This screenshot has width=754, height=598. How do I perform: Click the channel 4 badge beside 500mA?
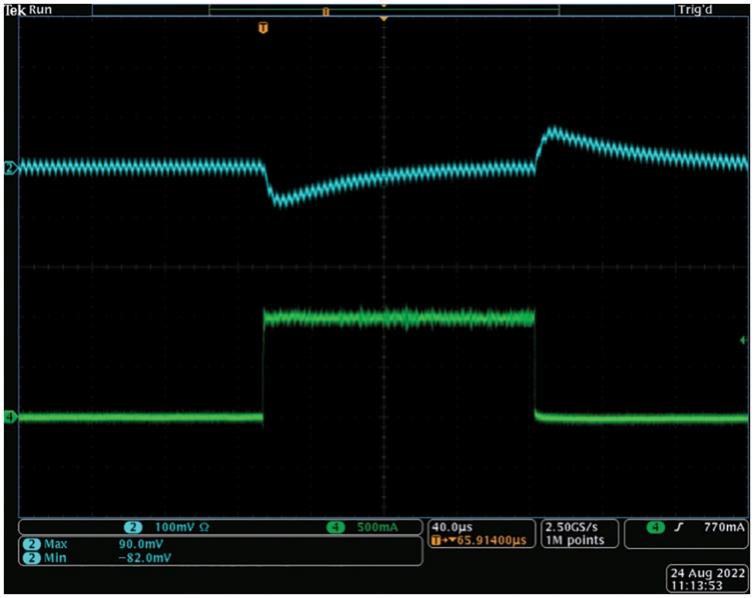pos(333,526)
